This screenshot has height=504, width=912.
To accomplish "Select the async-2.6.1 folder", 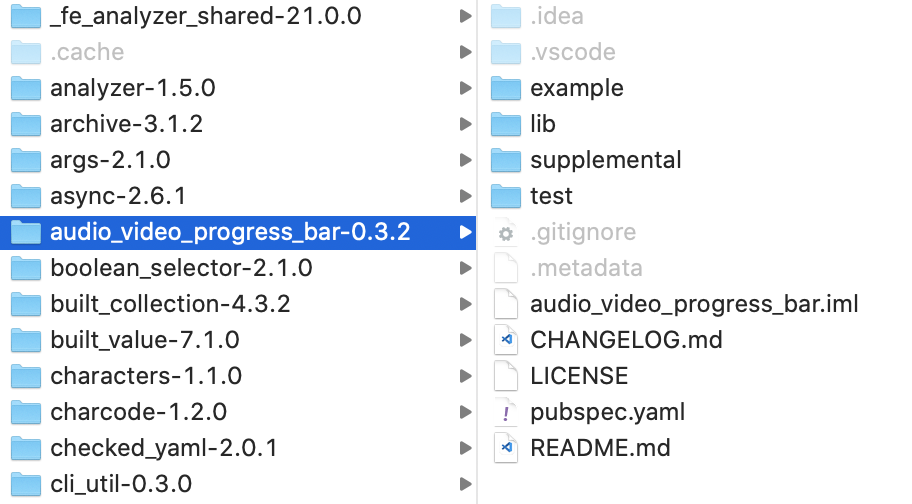I will tap(118, 196).
